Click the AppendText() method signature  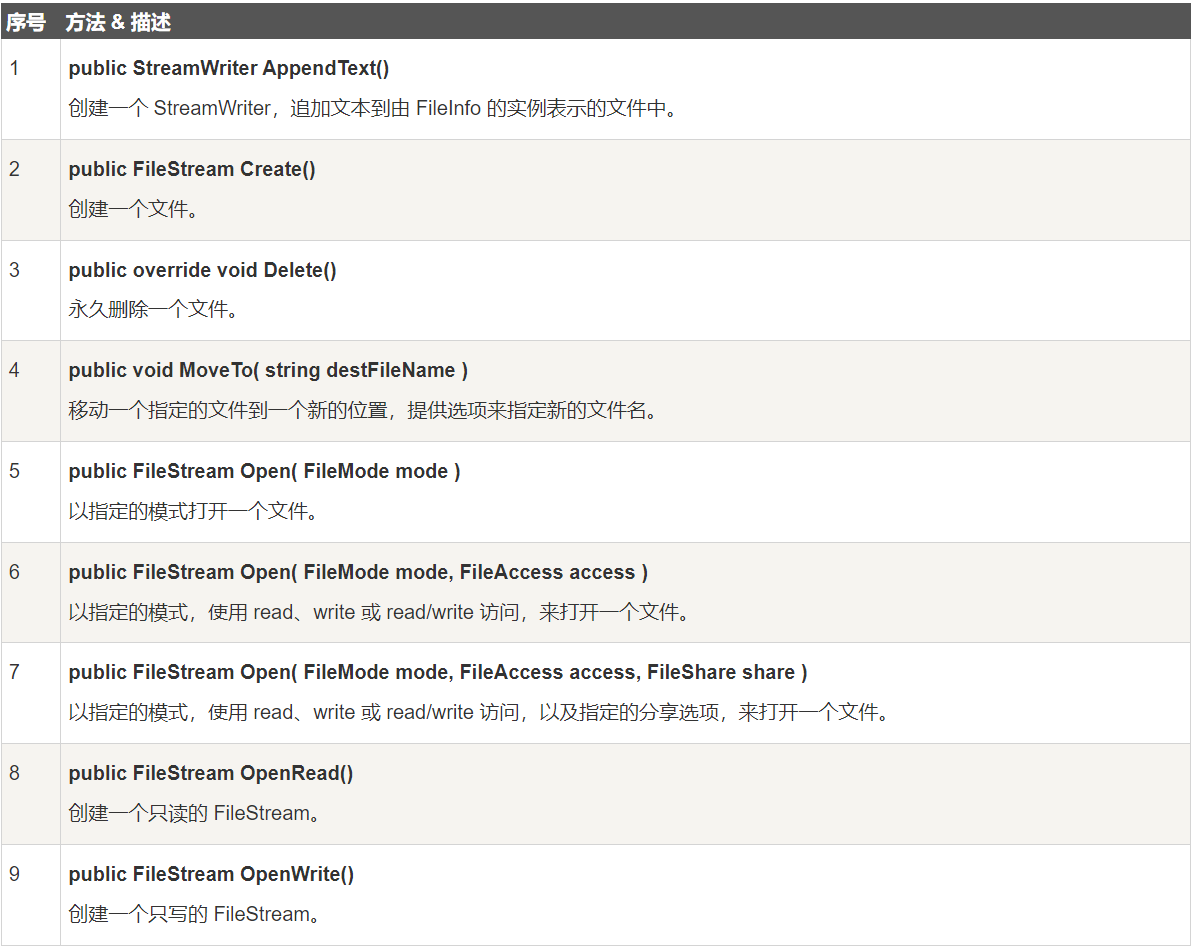pos(229,68)
